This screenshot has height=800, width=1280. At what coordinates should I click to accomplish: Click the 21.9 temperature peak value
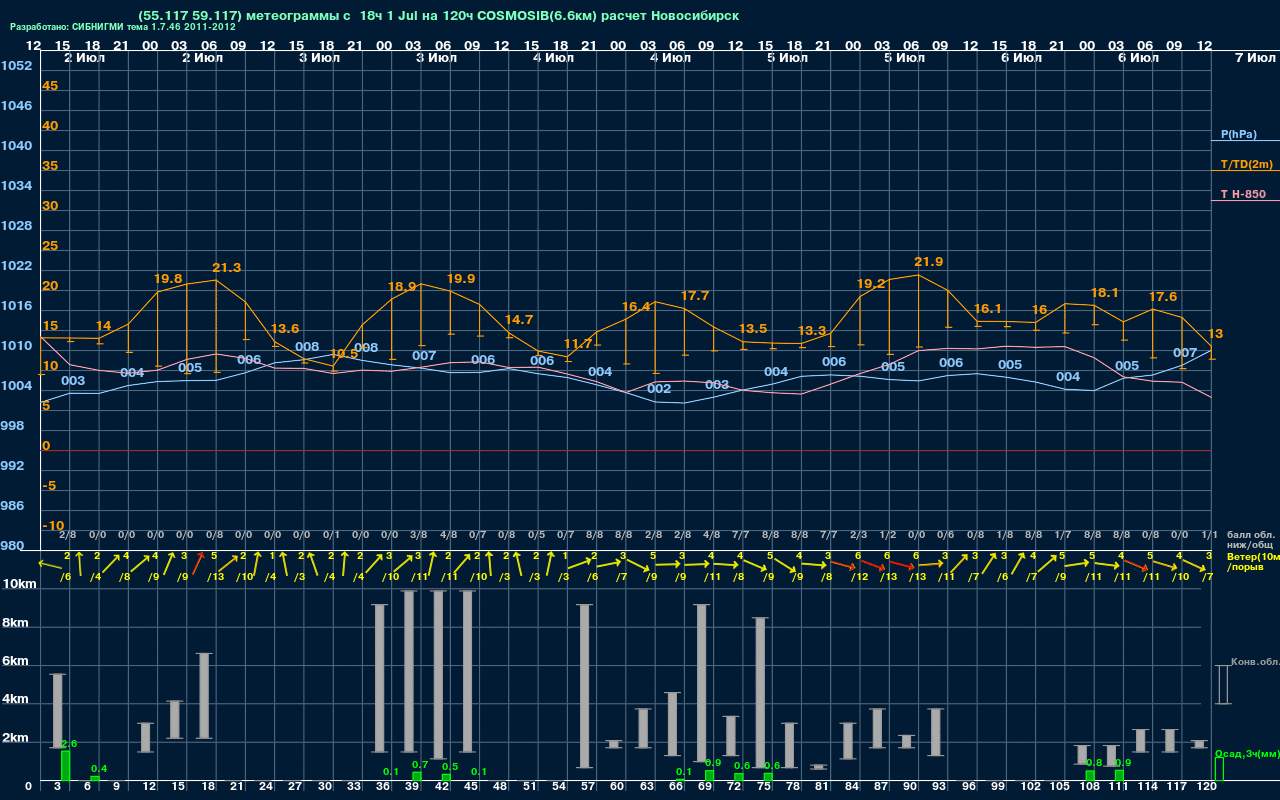(x=928, y=262)
